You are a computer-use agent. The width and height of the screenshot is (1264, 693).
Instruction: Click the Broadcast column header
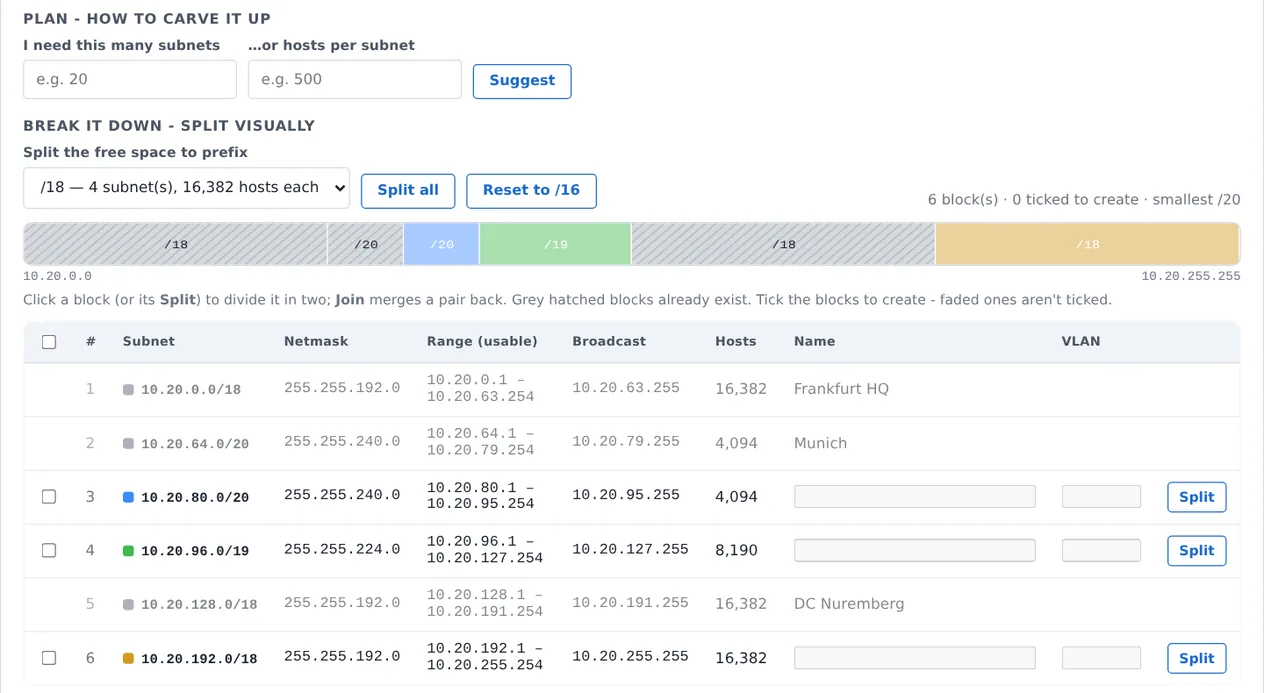coord(609,341)
